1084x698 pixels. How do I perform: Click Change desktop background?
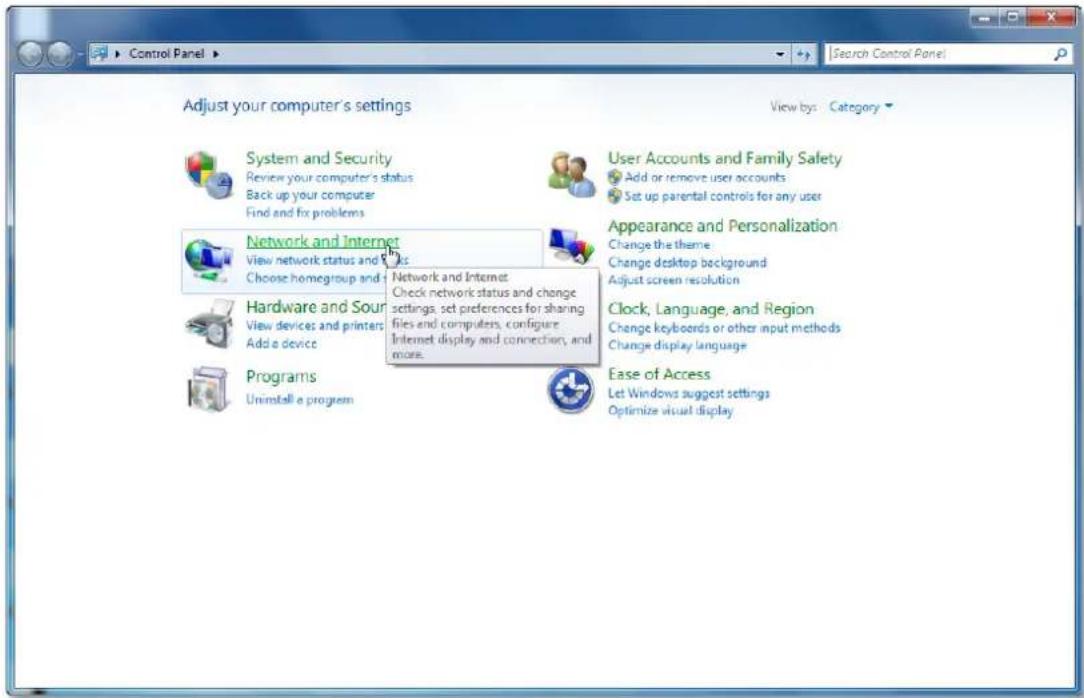click(687, 263)
